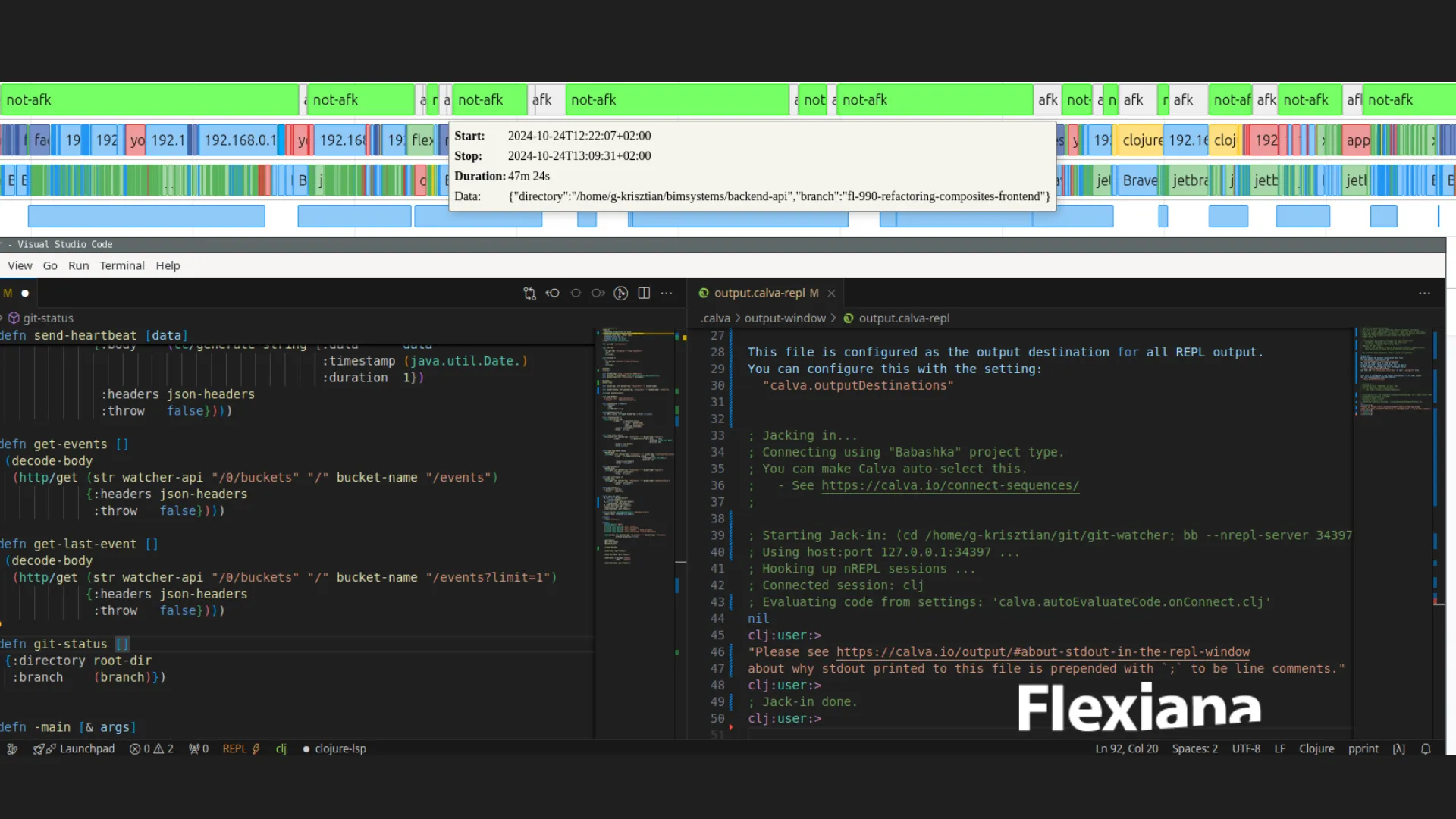Select the output.calva-repl editor tab
1456x819 pixels.
(766, 293)
